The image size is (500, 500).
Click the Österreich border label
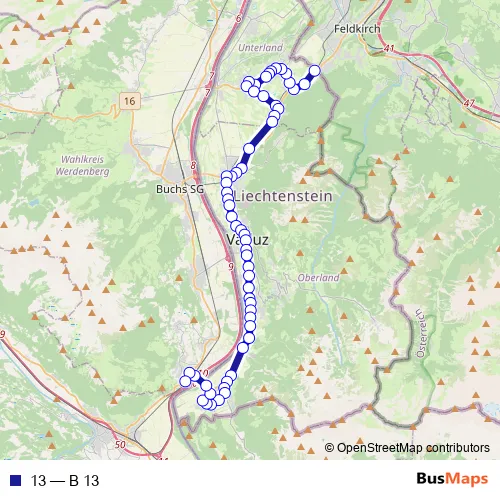(x=421, y=333)
